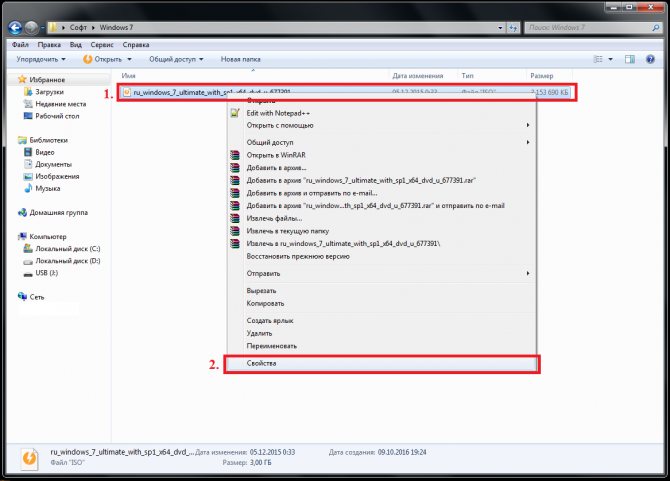Open the Help question mark icon
This screenshot has height=481, width=670.
[650, 59]
